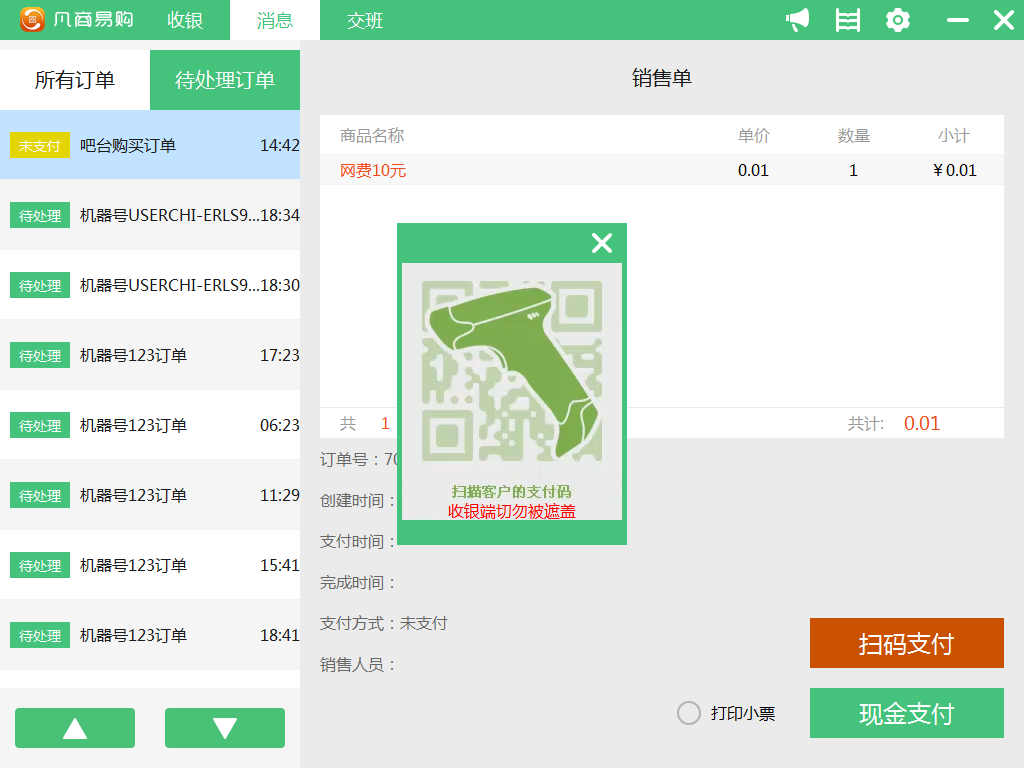Open the settings gear icon
1024x768 pixels.
[x=898, y=20]
